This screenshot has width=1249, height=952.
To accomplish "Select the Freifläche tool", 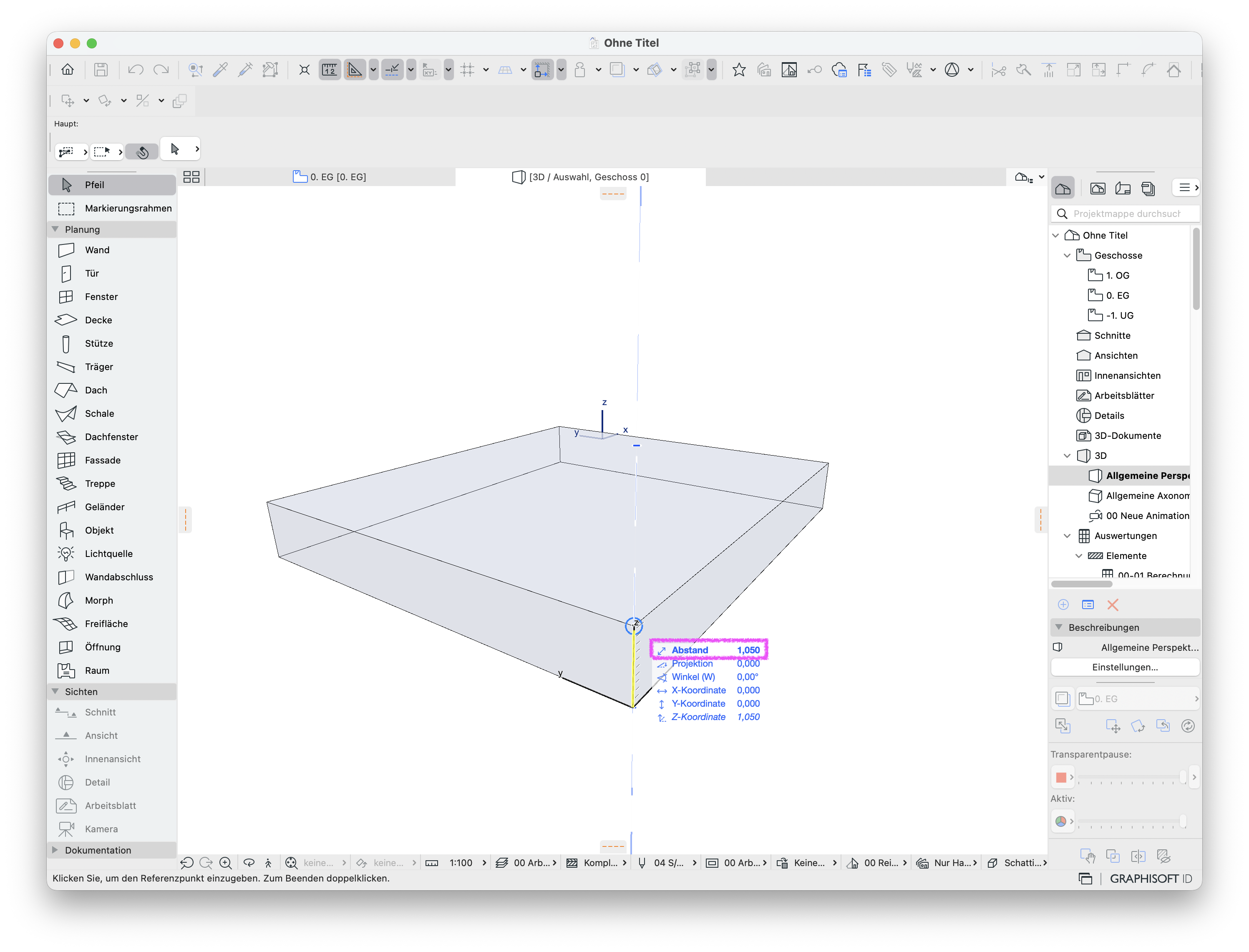I will 112,624.
